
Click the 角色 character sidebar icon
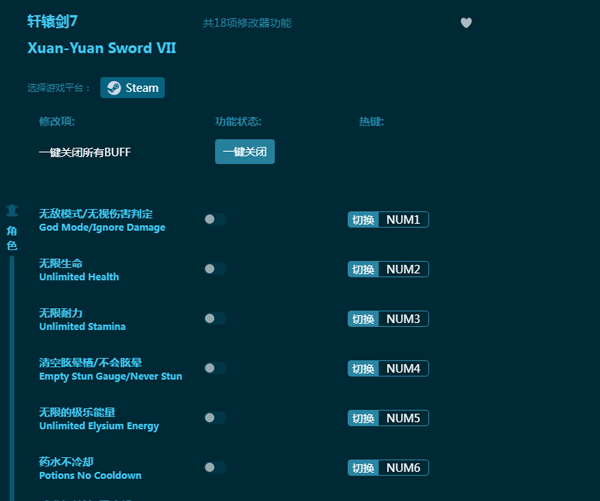[12, 211]
